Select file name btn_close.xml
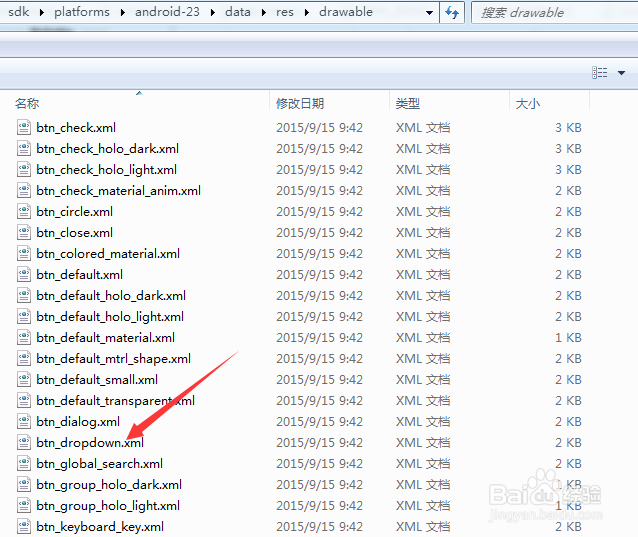 tap(74, 233)
